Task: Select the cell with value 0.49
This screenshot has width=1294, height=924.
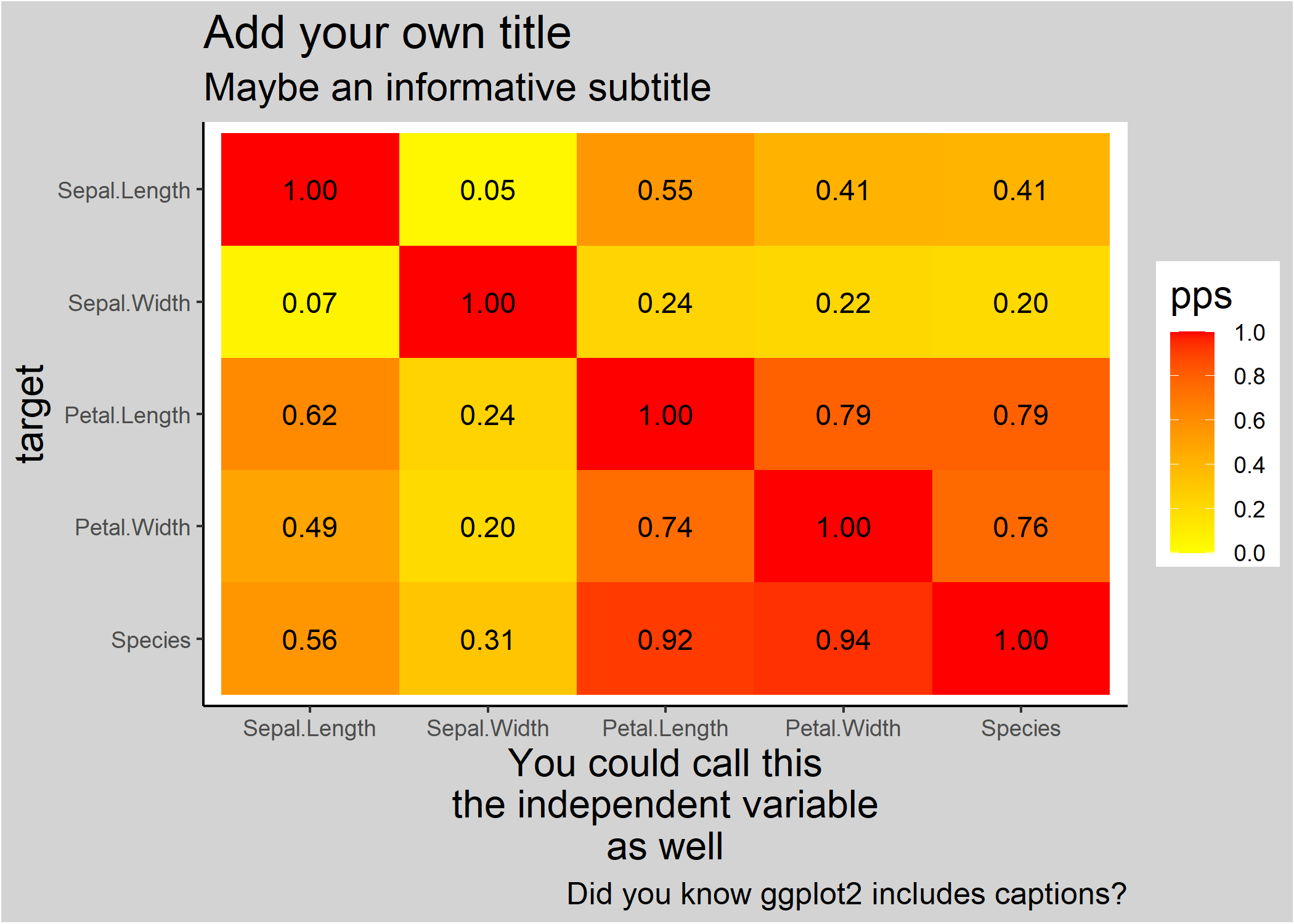Action: [310, 527]
